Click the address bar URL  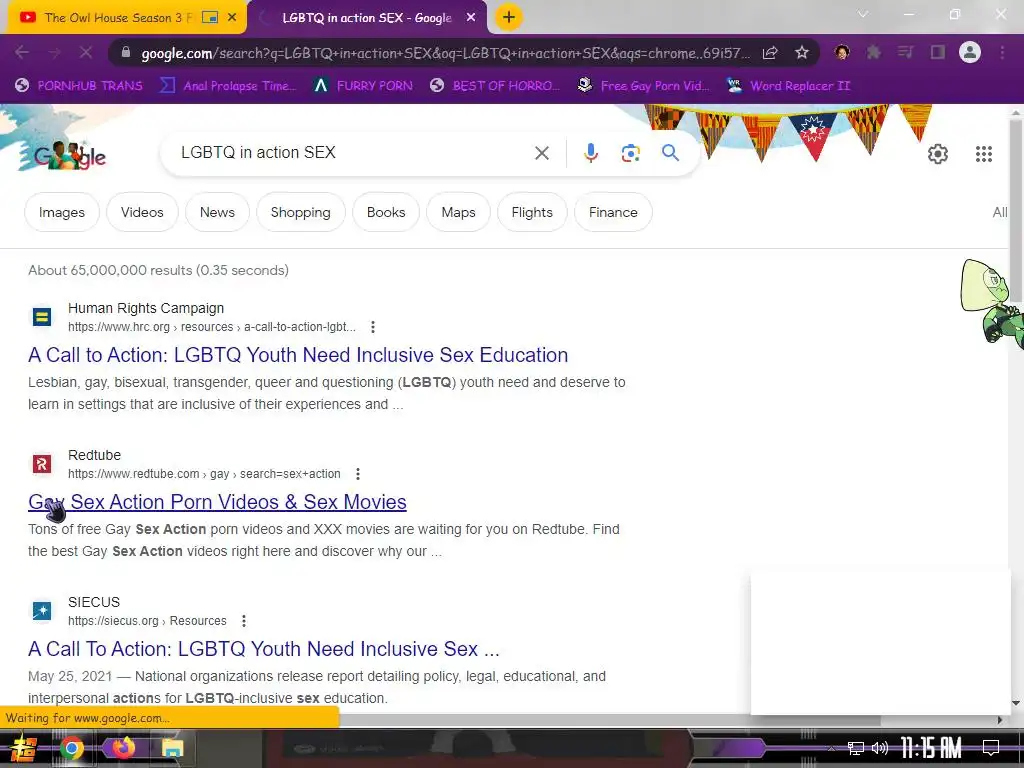click(x=445, y=53)
